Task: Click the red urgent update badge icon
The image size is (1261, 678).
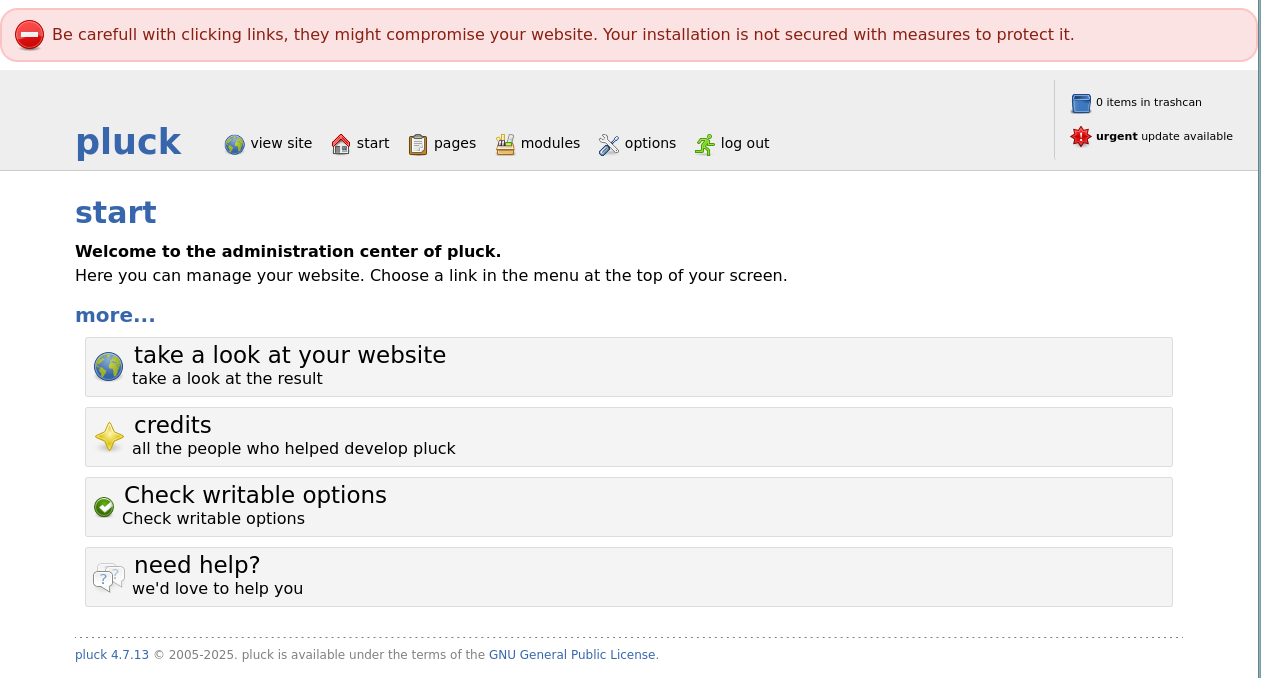Action: (1081, 137)
